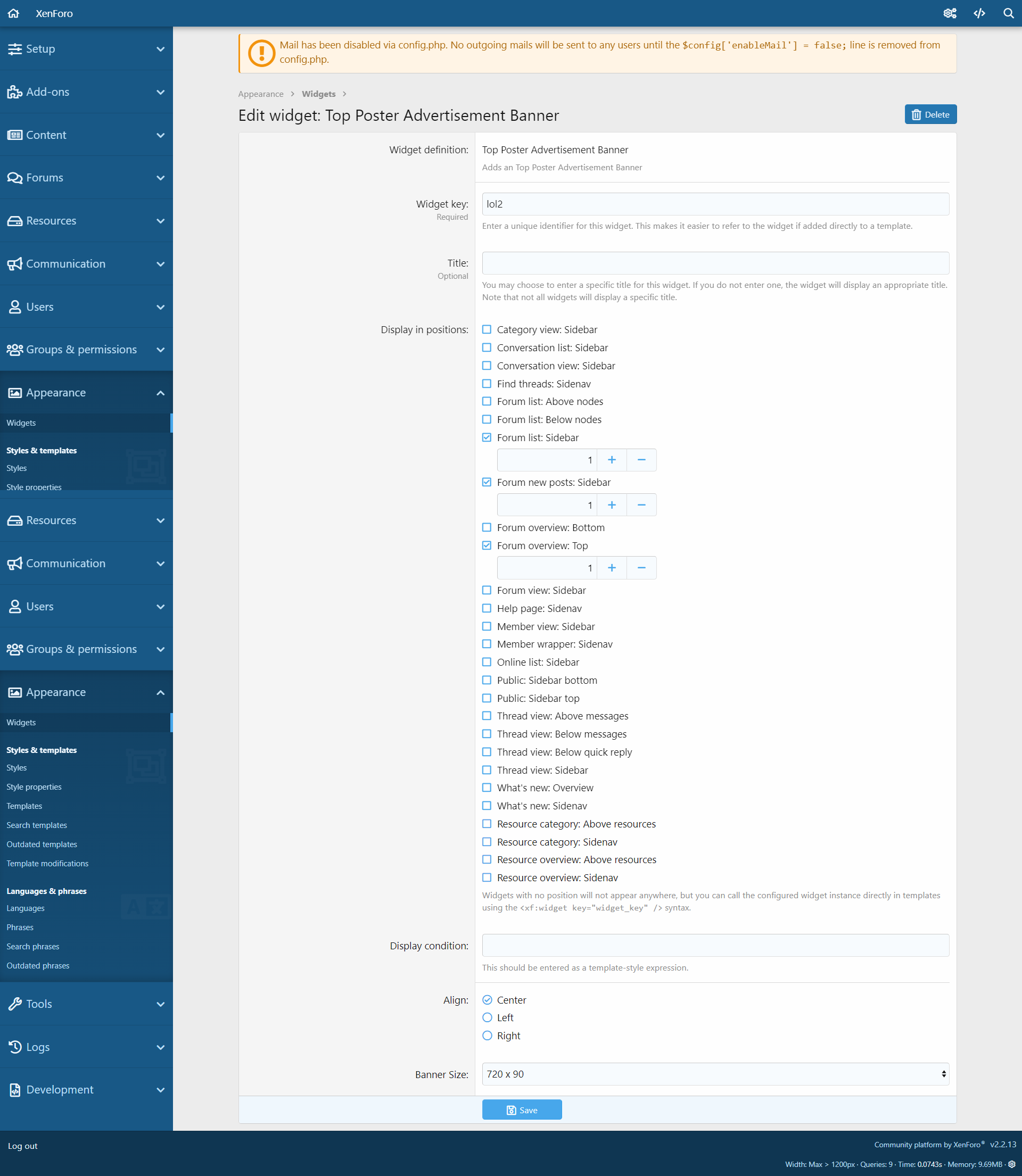Click the Tools wrench icon

pos(15,1004)
